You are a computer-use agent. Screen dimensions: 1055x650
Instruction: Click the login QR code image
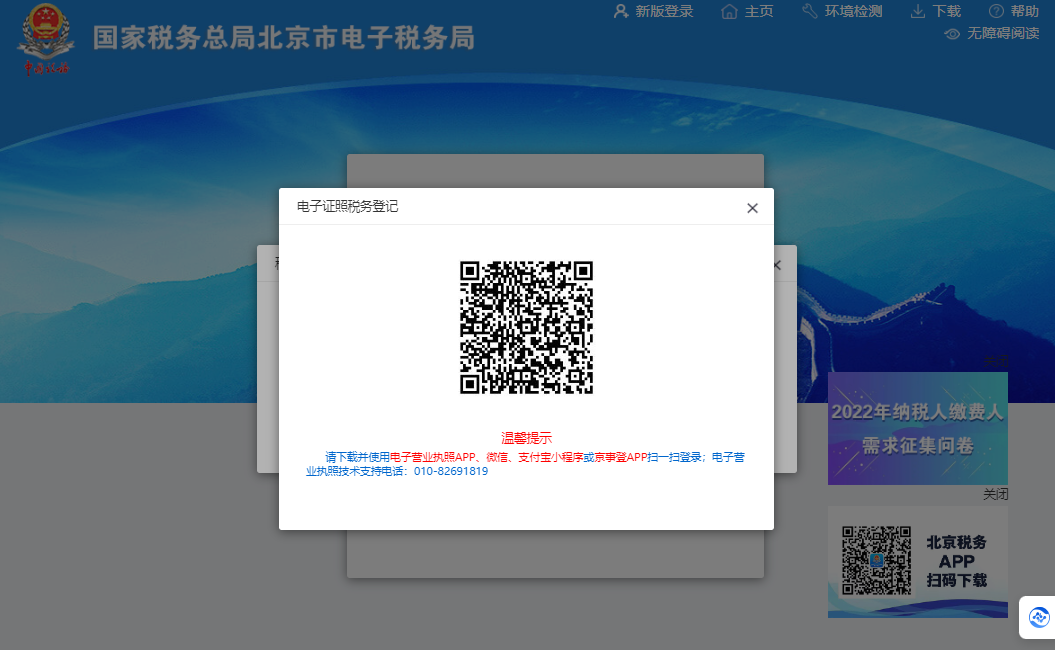526,327
